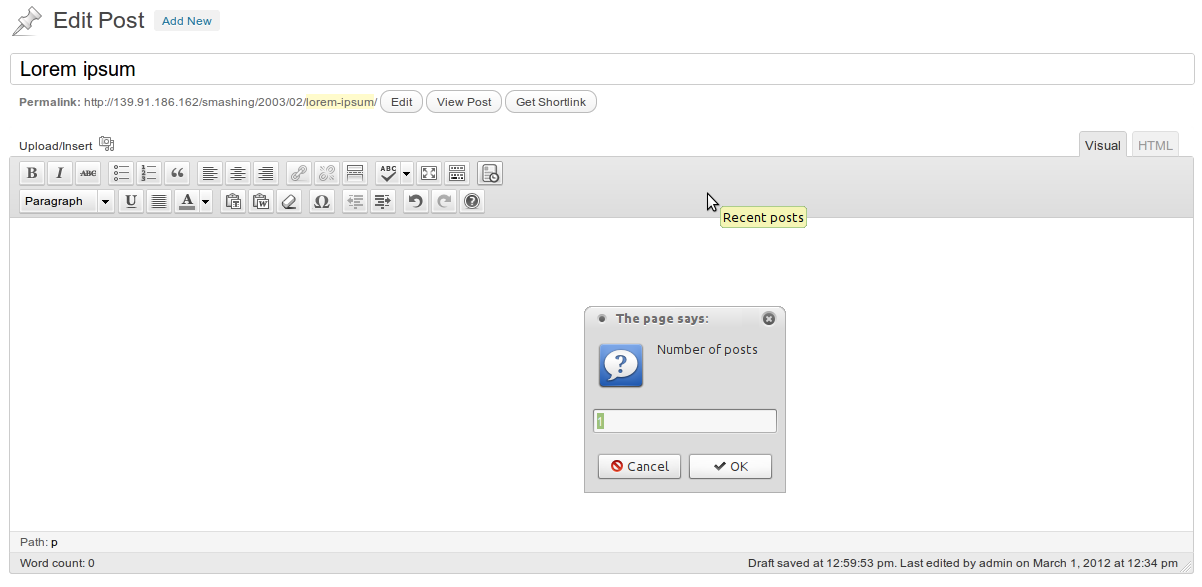Open spellchecker language dropdown arrow
1202x587 pixels.
click(x=407, y=173)
